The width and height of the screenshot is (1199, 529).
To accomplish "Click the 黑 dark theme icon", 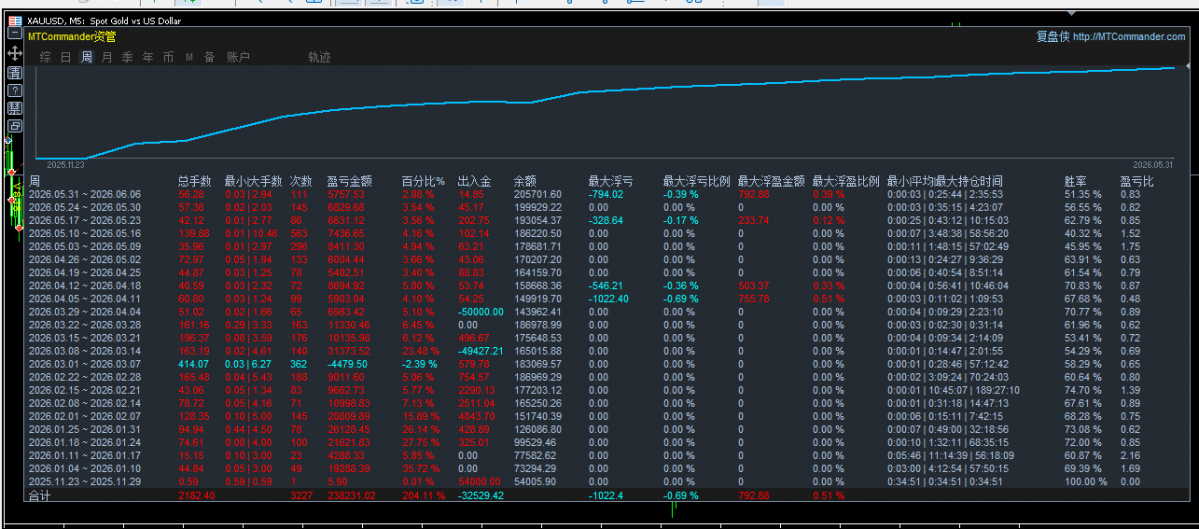I will pyautogui.click(x=15, y=108).
